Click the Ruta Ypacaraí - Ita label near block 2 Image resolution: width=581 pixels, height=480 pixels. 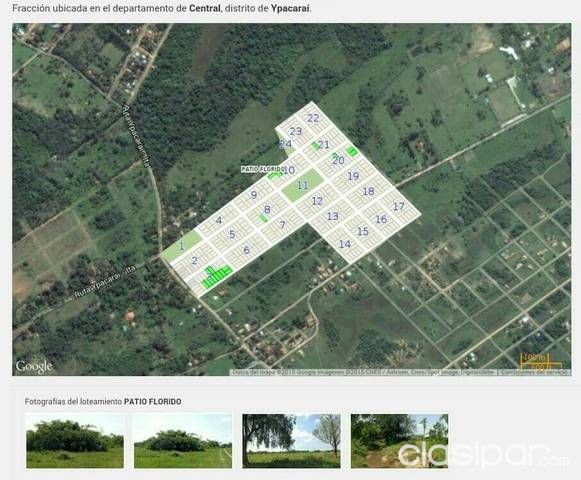point(105,282)
